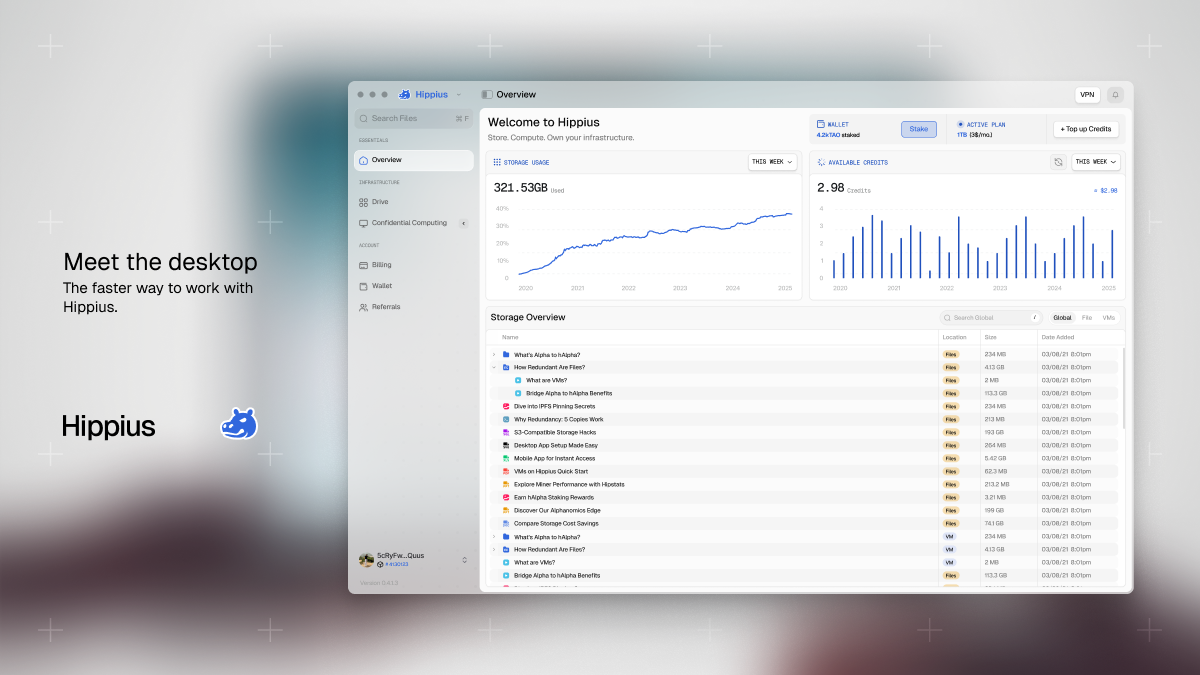Select the Active Plan radio indicator

pos(961,124)
